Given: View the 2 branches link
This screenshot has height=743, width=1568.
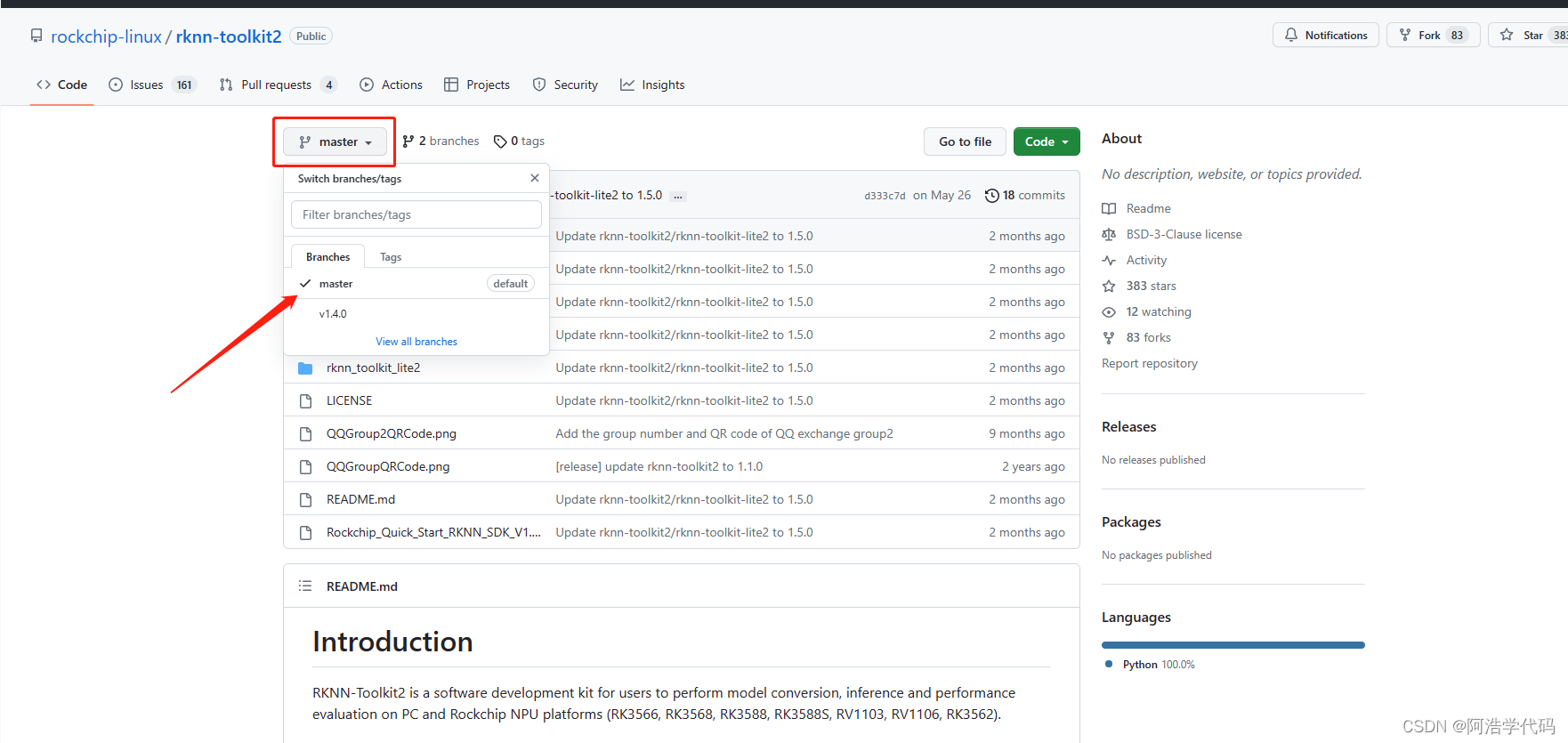Looking at the screenshot, I should (440, 141).
